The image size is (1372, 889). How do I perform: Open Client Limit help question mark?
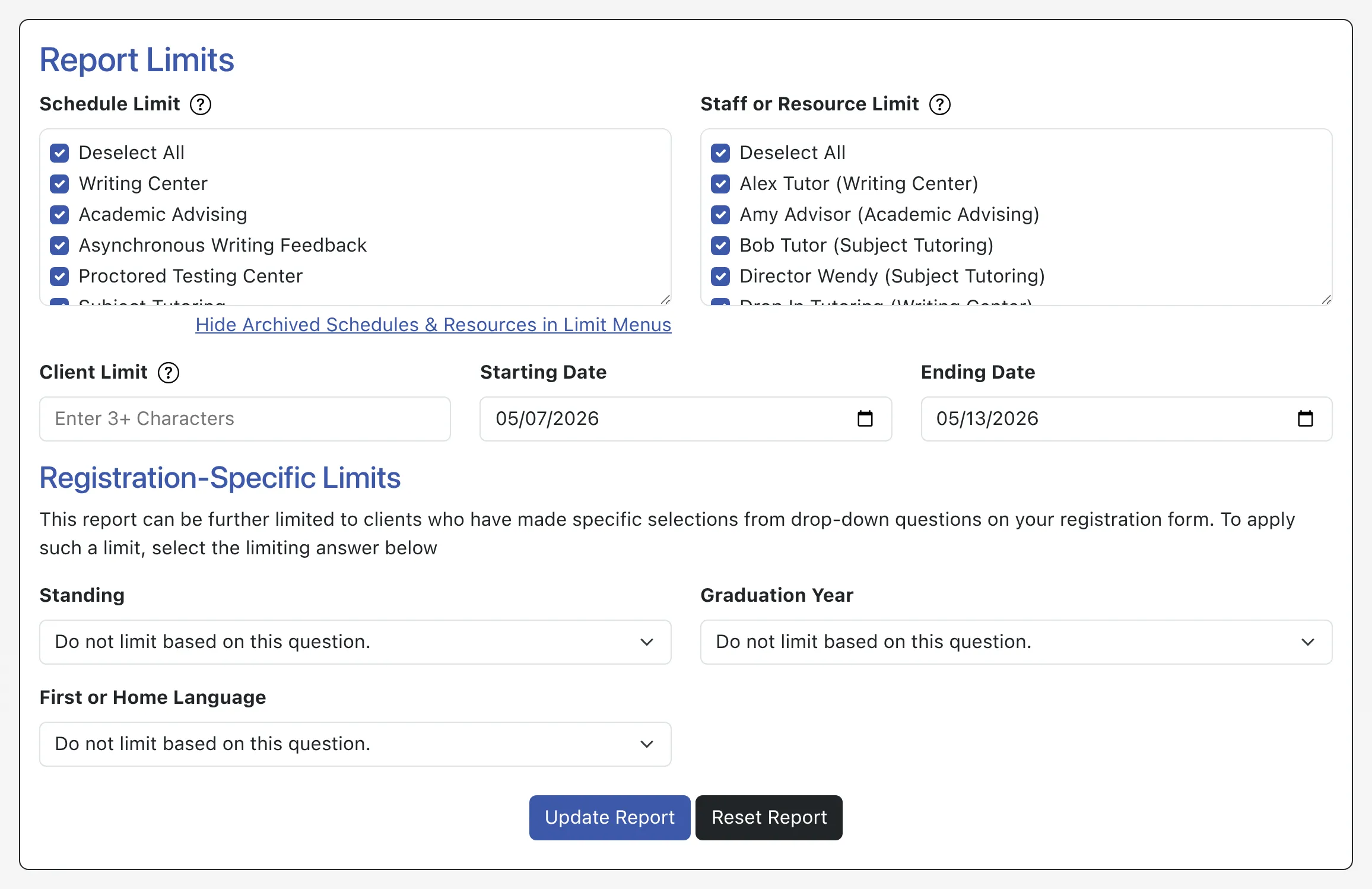169,373
